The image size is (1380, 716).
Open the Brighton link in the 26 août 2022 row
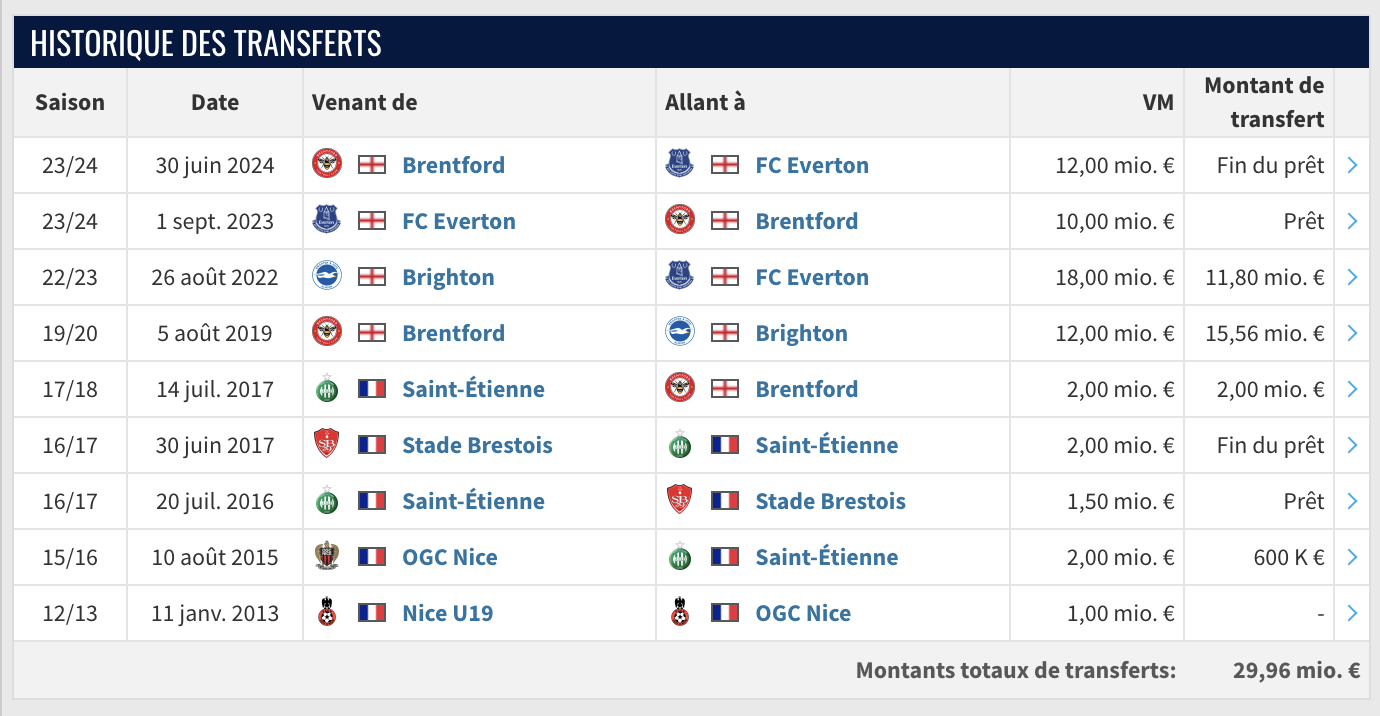click(448, 277)
